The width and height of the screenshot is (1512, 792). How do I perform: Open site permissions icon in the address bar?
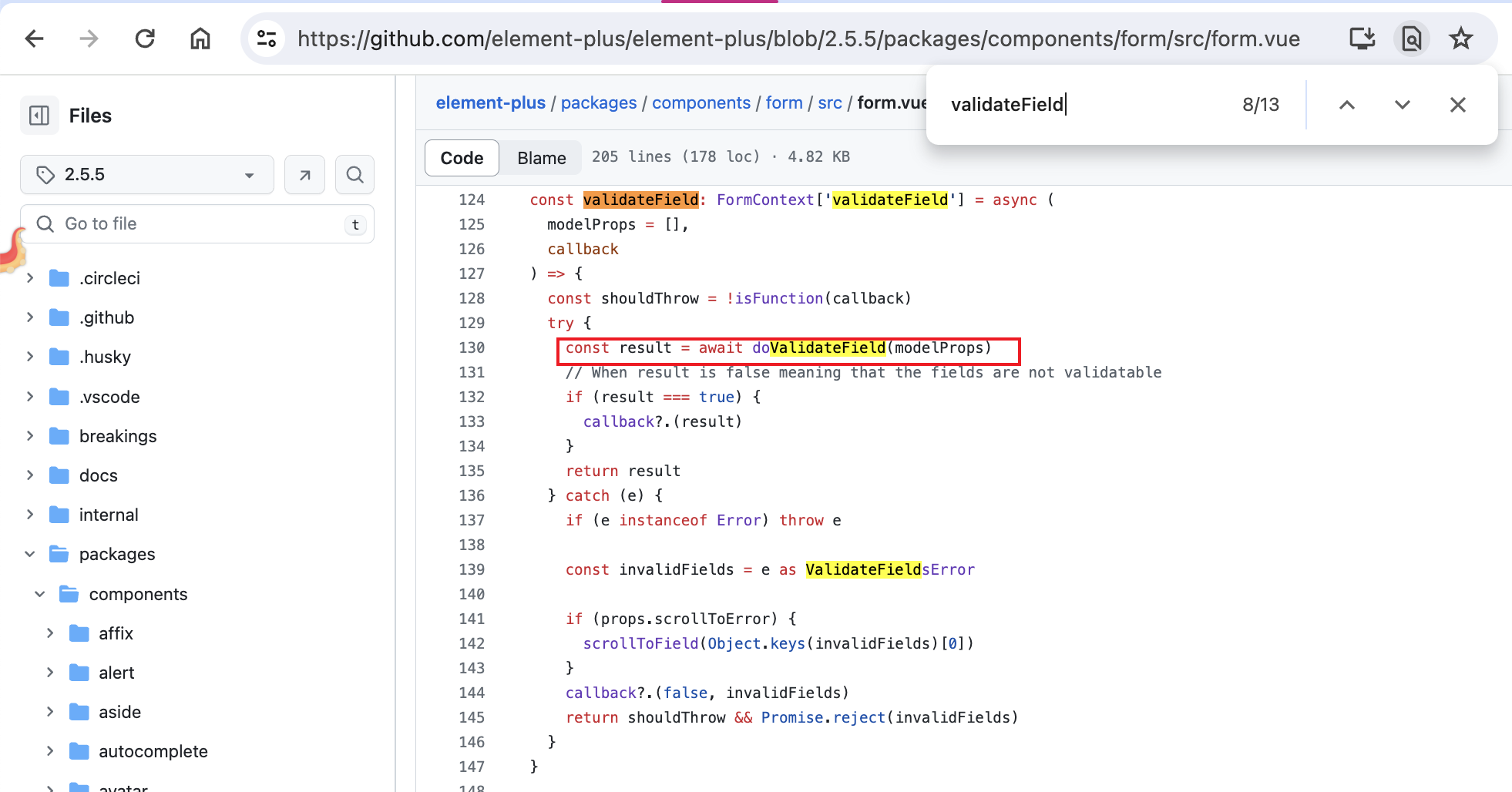coord(267,38)
